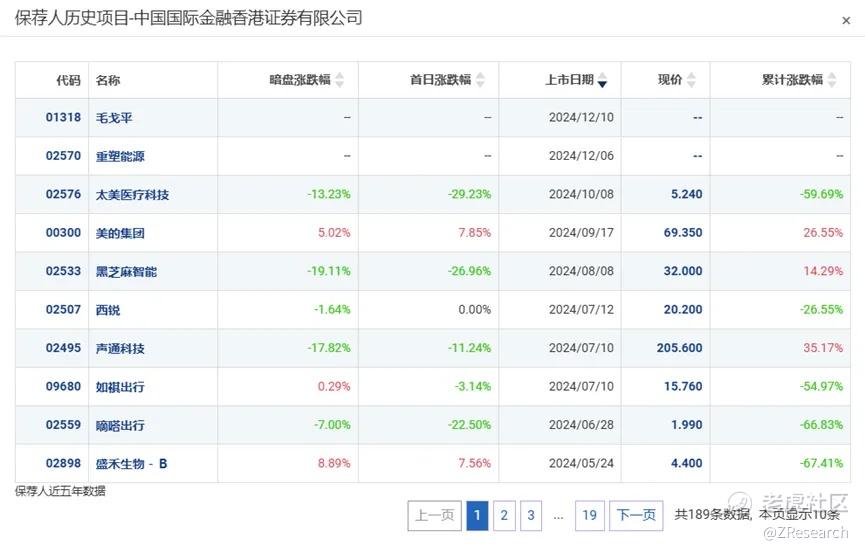Open stock code 02576

[63, 194]
